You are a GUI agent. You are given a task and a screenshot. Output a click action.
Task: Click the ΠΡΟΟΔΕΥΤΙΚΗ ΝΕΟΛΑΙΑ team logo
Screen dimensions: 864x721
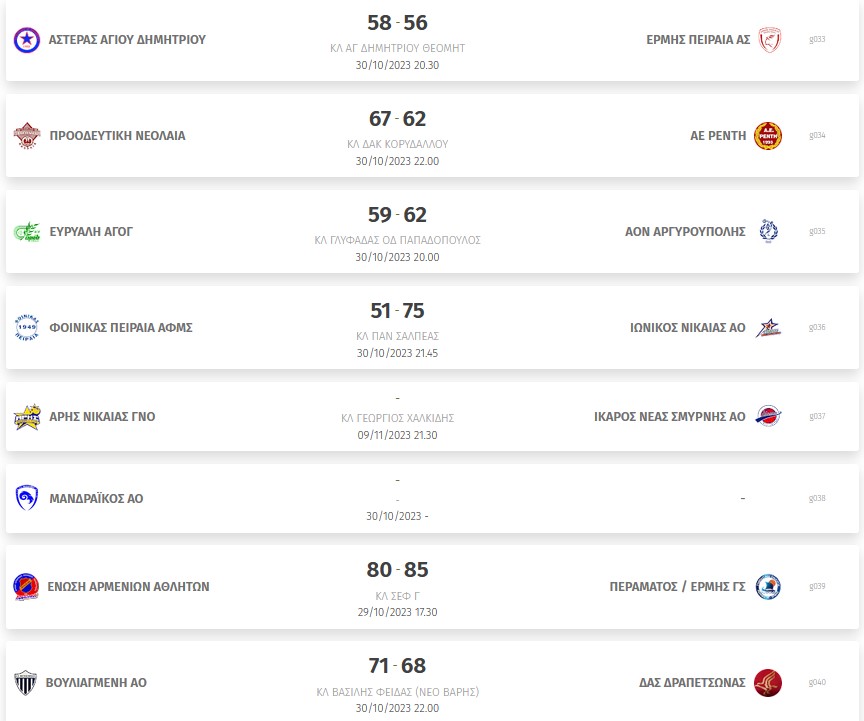tap(27, 136)
